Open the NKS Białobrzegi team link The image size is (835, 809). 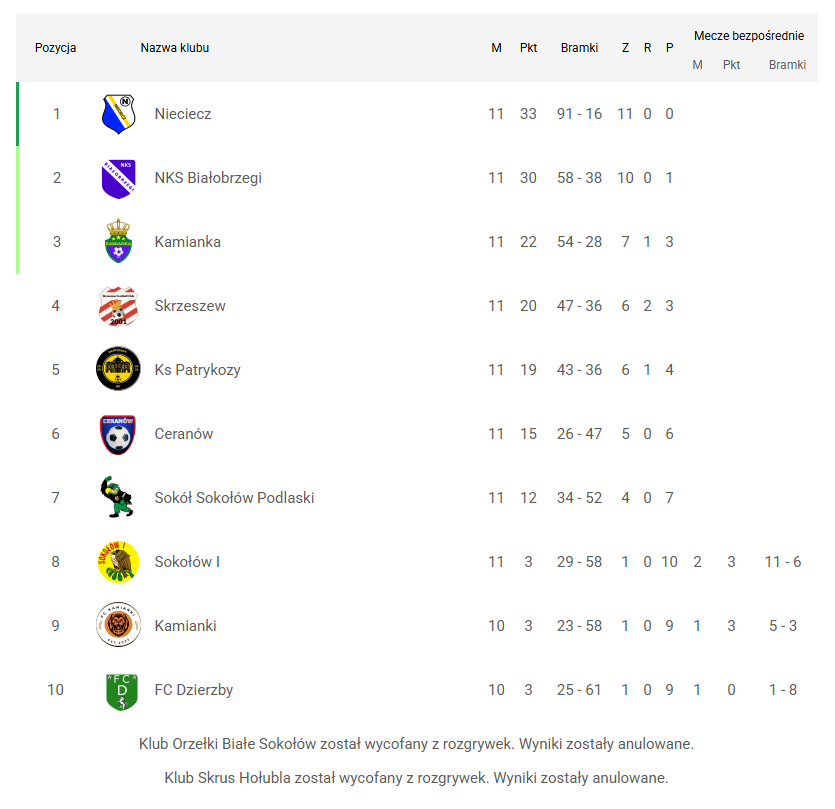tap(208, 178)
